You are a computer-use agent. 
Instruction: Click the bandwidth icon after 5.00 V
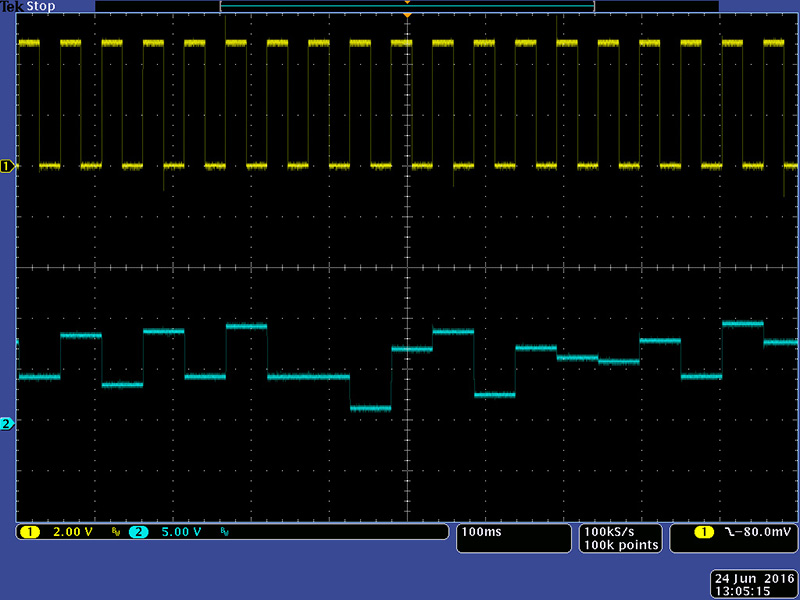[x=225, y=533]
